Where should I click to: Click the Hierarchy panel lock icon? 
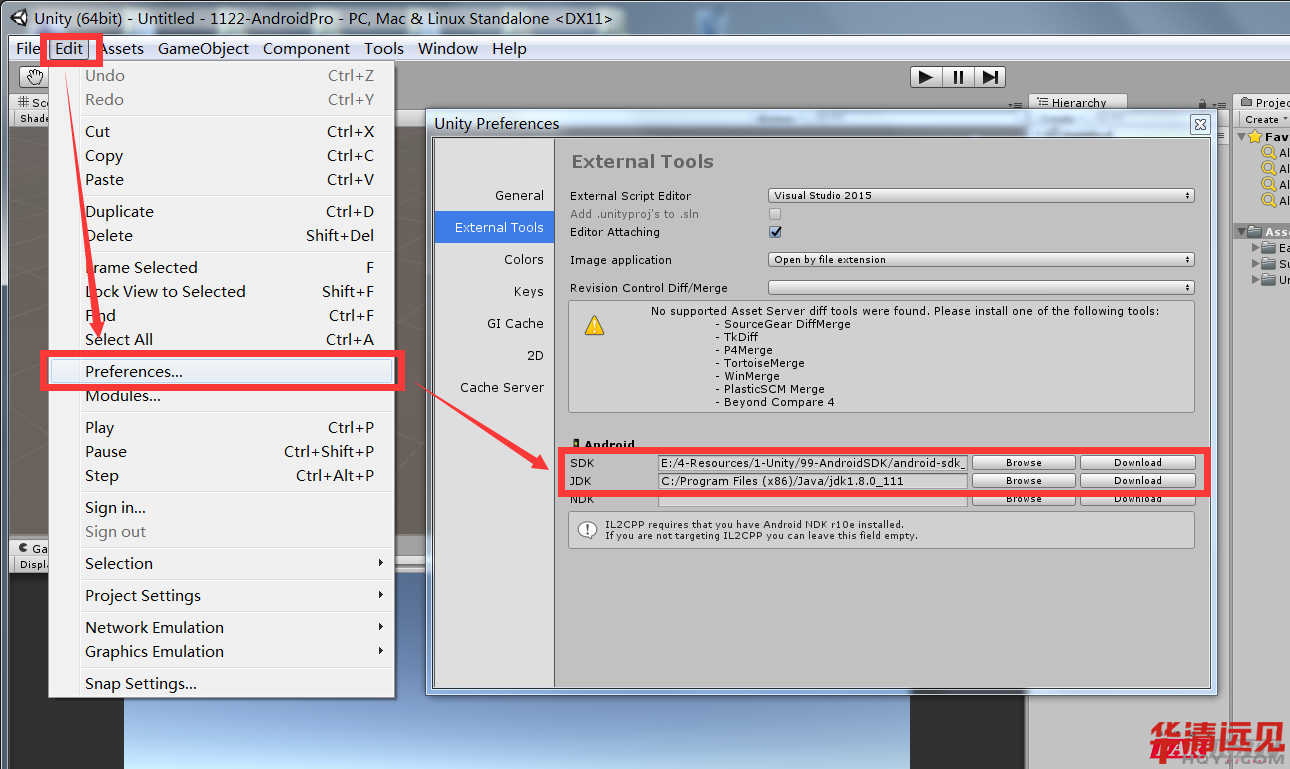(1203, 103)
